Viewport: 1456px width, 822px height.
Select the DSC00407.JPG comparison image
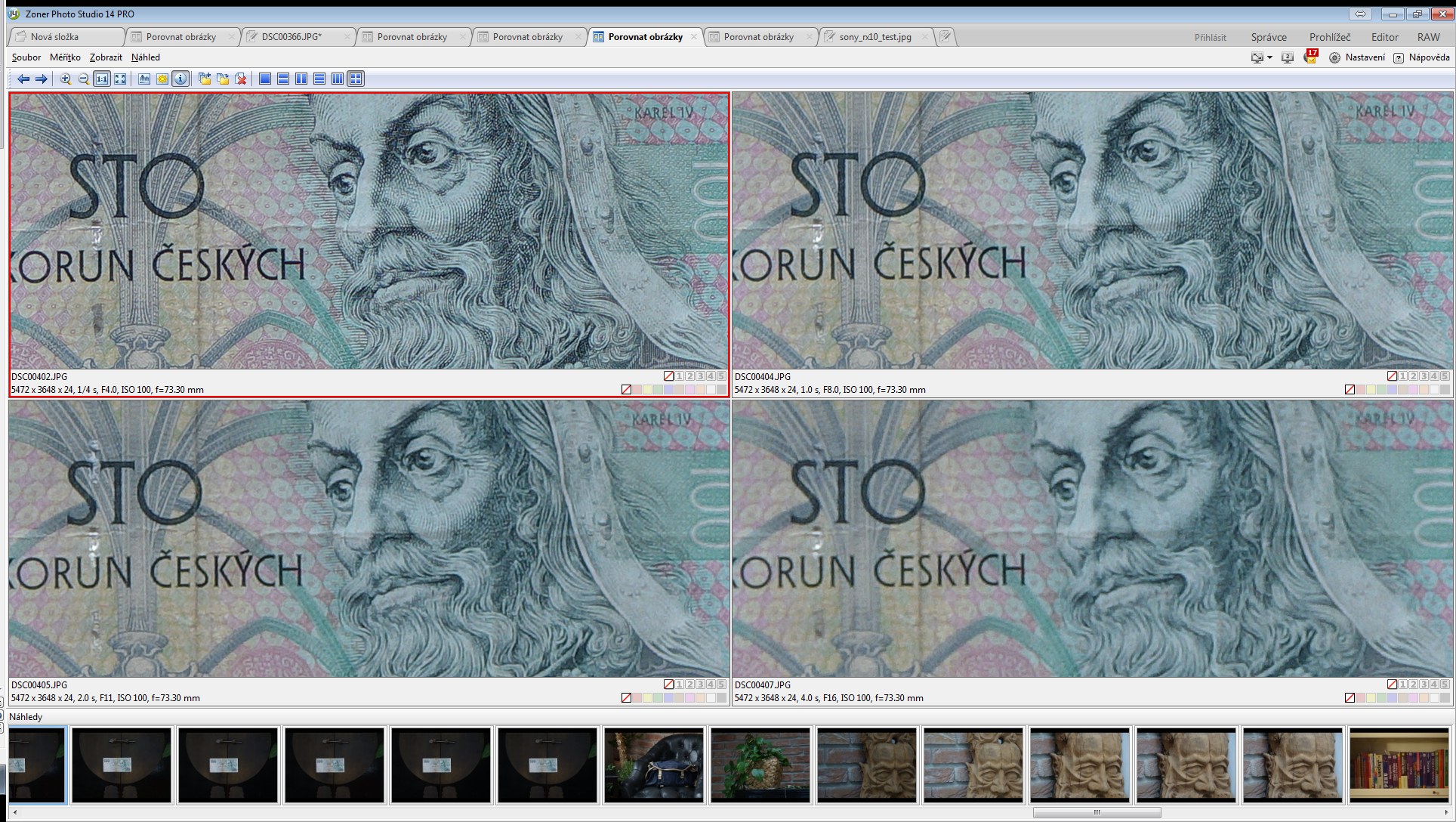click(x=1092, y=539)
